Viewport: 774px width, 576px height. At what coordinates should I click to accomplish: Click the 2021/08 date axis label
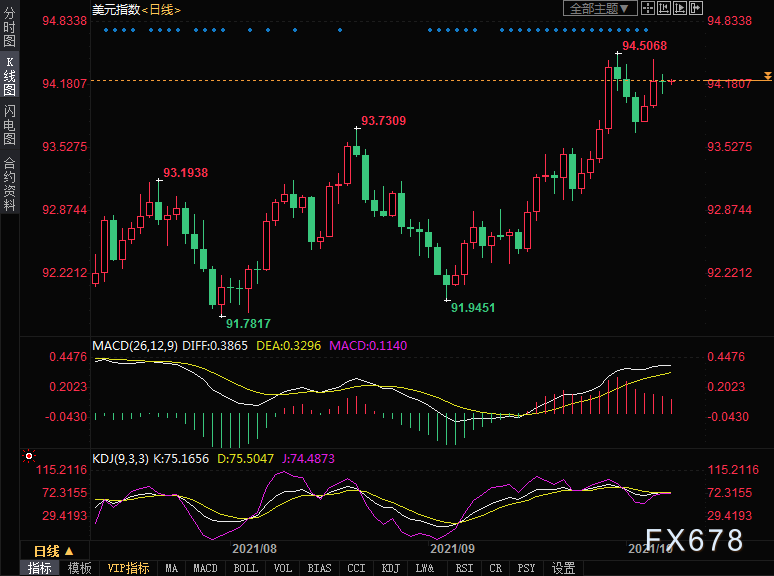254,549
